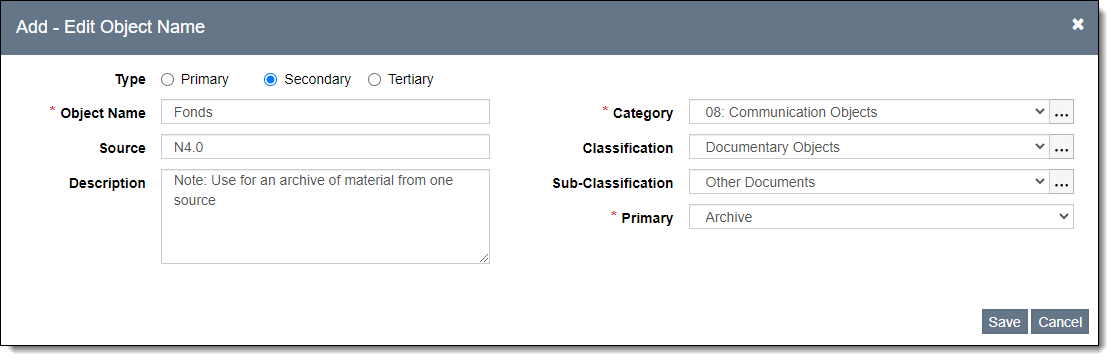Screen dimensions: 1114x361
Task: Select the Tertiary type radio button
Action: coord(374,80)
